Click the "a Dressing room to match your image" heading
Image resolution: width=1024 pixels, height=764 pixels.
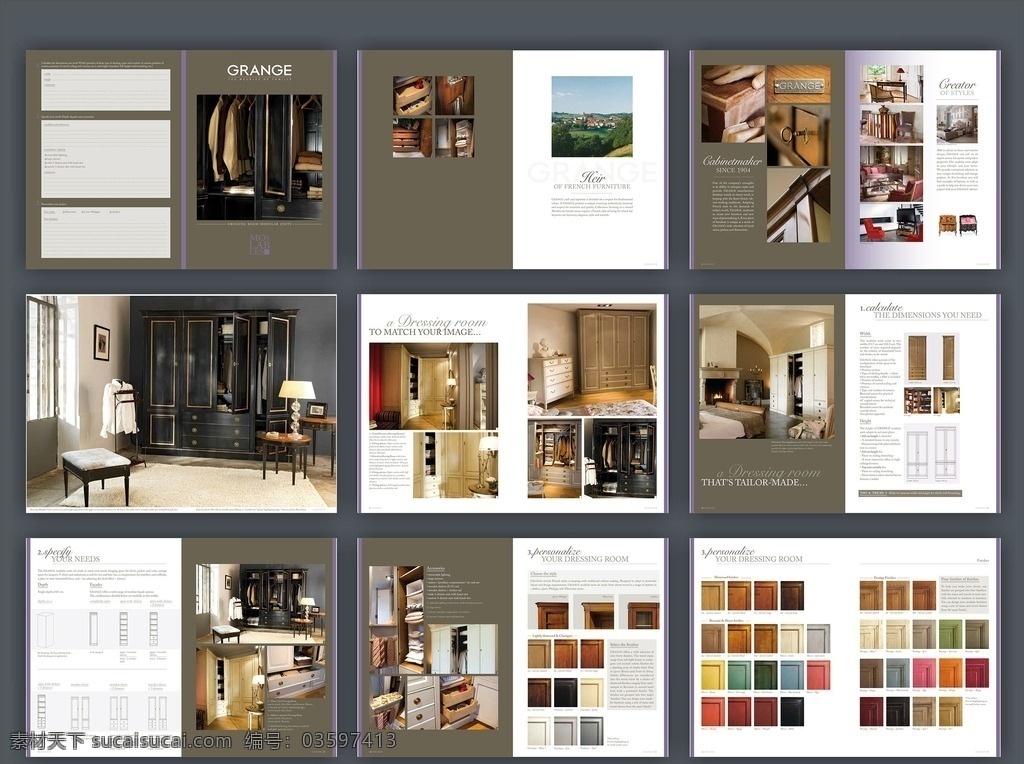[428, 326]
